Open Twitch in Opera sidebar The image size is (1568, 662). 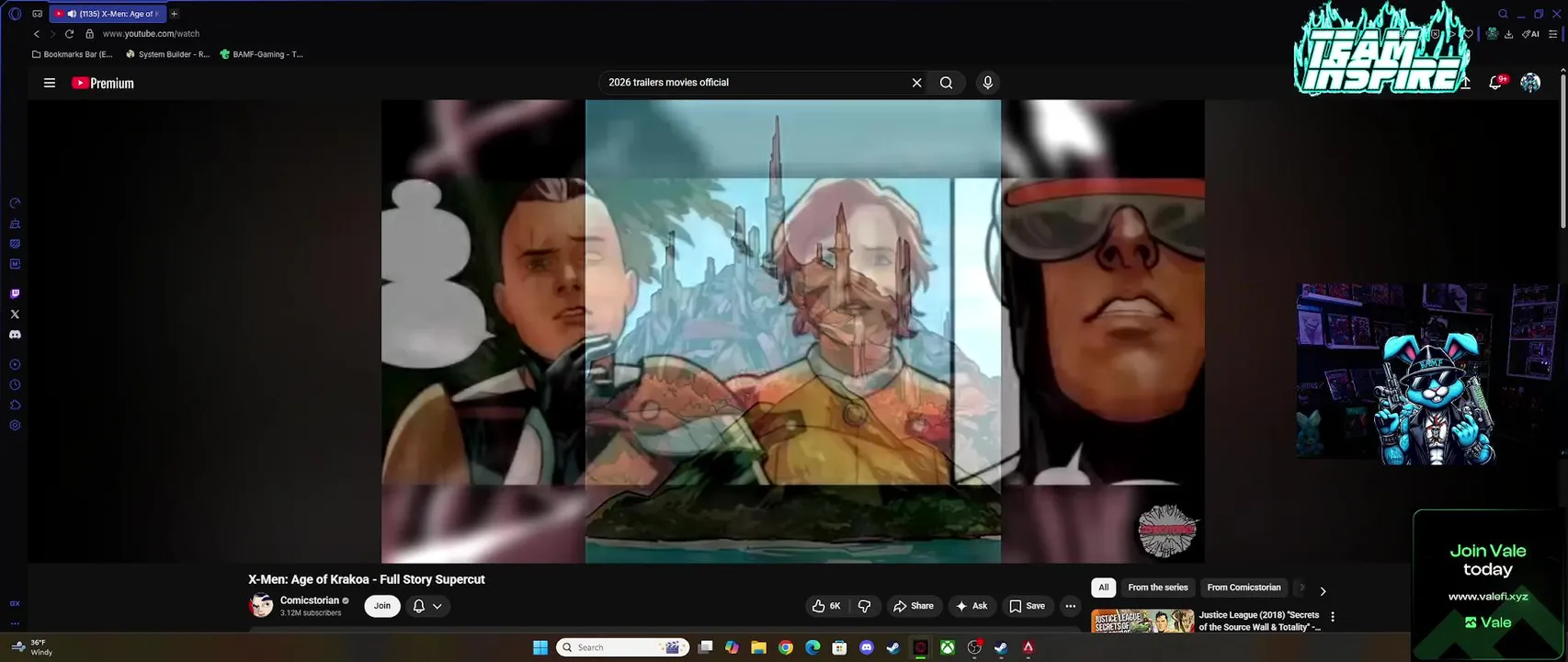pyautogui.click(x=15, y=294)
